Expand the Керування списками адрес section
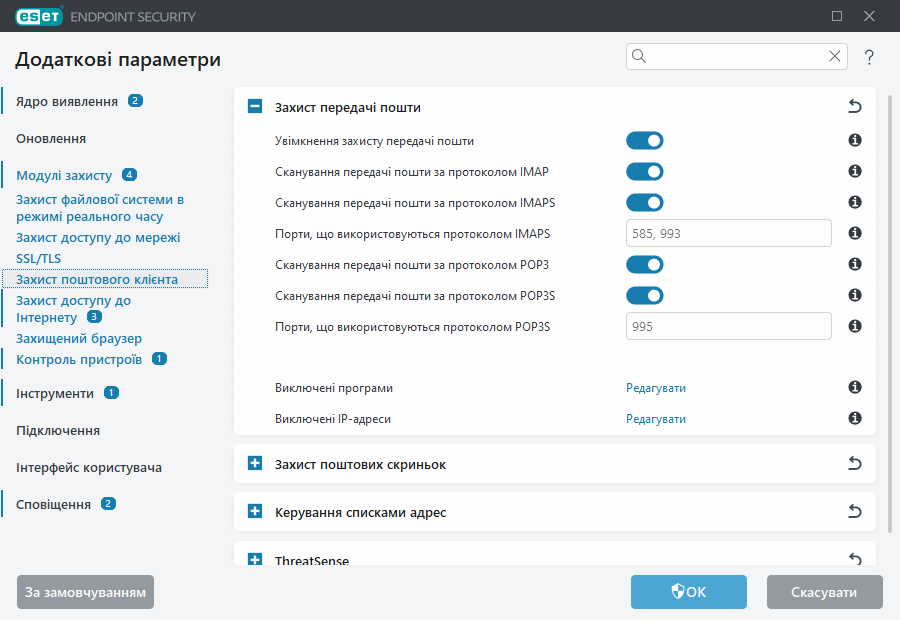 pyautogui.click(x=255, y=512)
